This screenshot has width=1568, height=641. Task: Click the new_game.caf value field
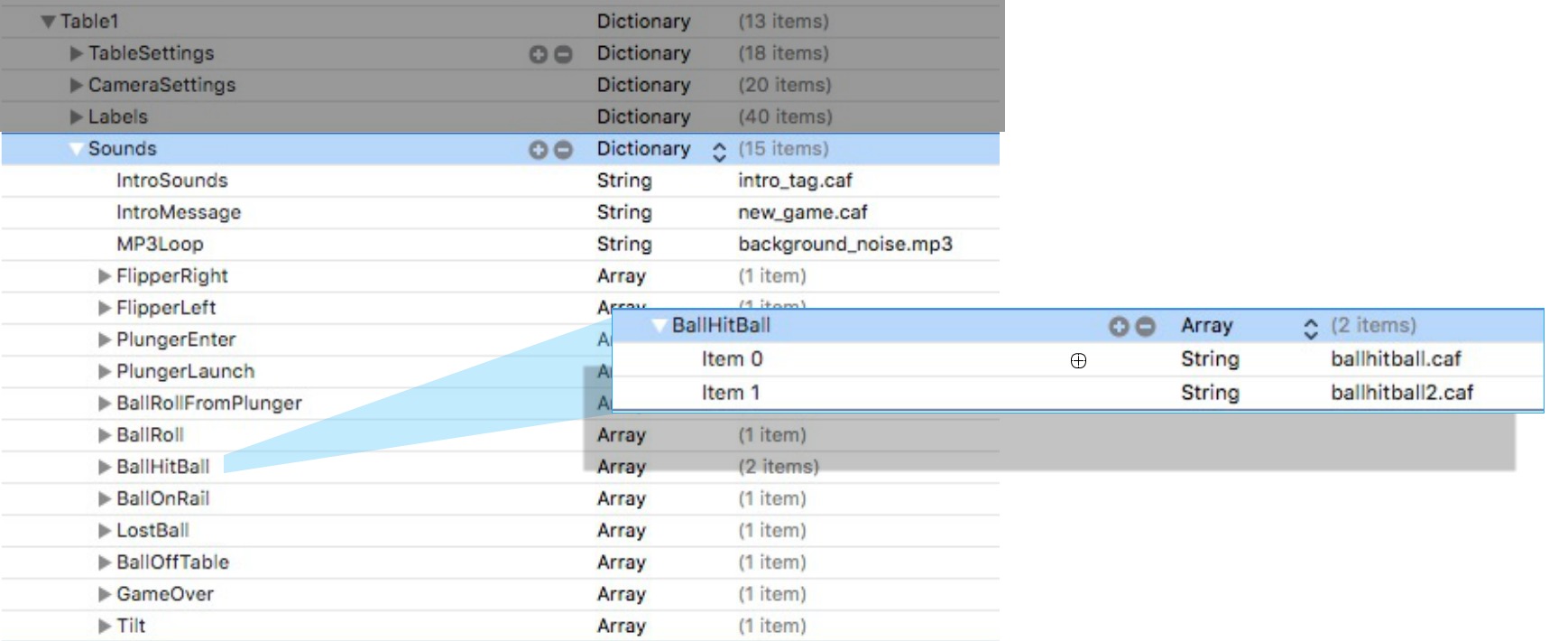click(x=802, y=213)
